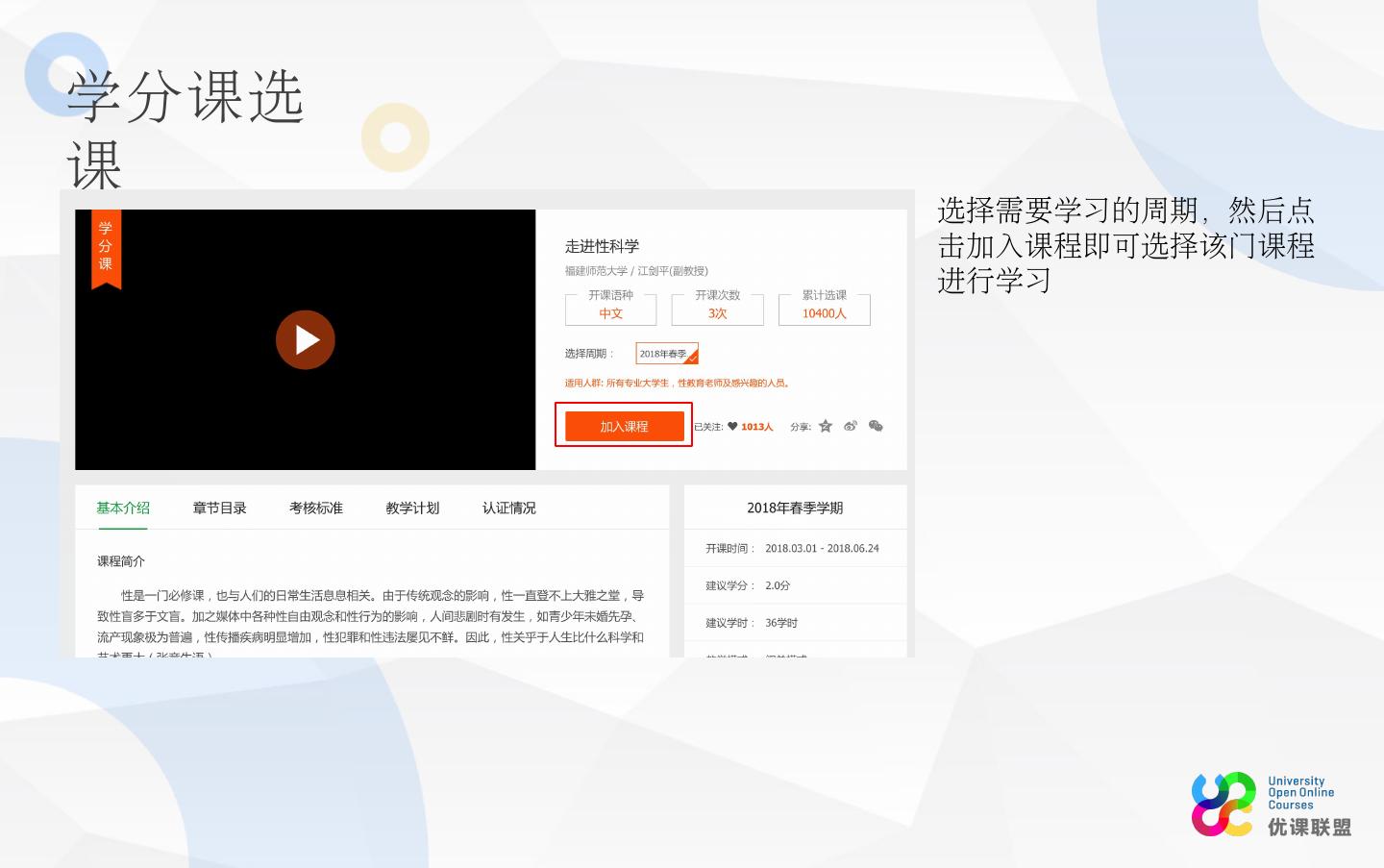Click the 2018年春季学期 panel heading
The image size is (1384, 868).
click(x=795, y=508)
